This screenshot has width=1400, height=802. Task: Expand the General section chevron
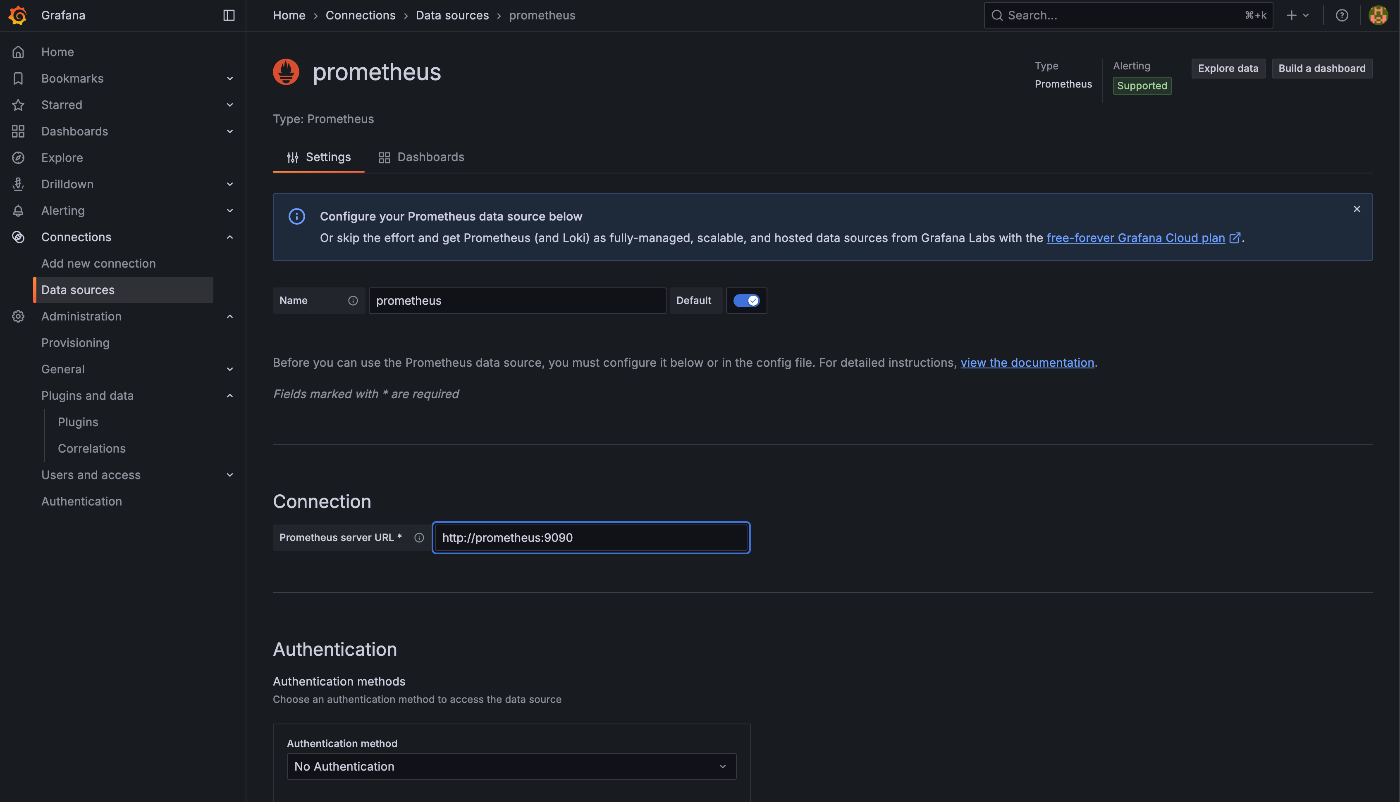tap(230, 370)
